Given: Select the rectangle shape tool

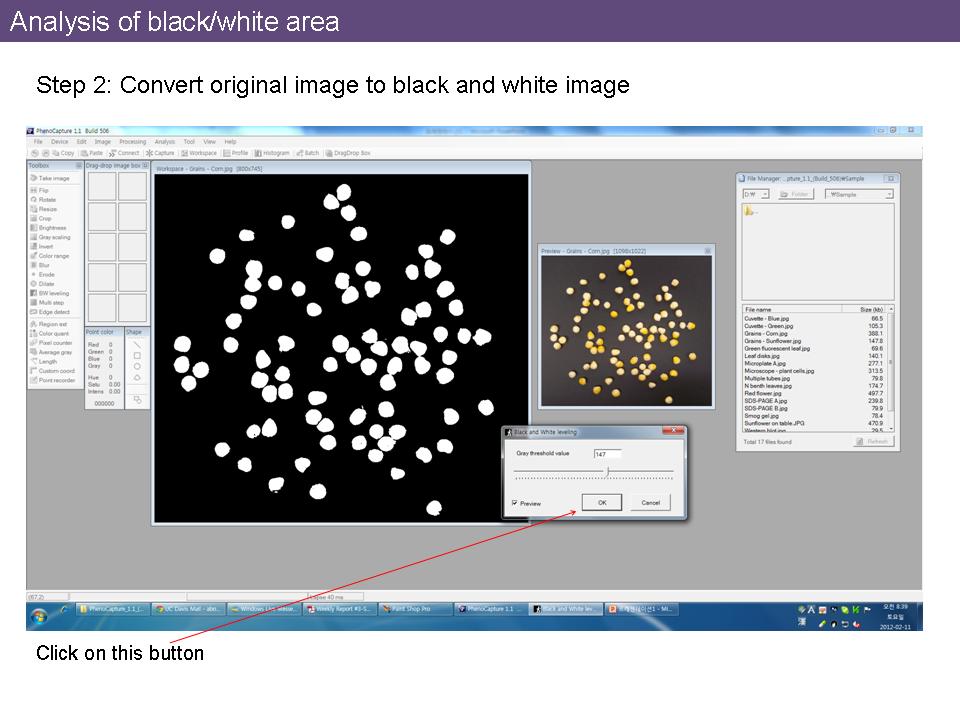Looking at the screenshot, I should point(137,355).
